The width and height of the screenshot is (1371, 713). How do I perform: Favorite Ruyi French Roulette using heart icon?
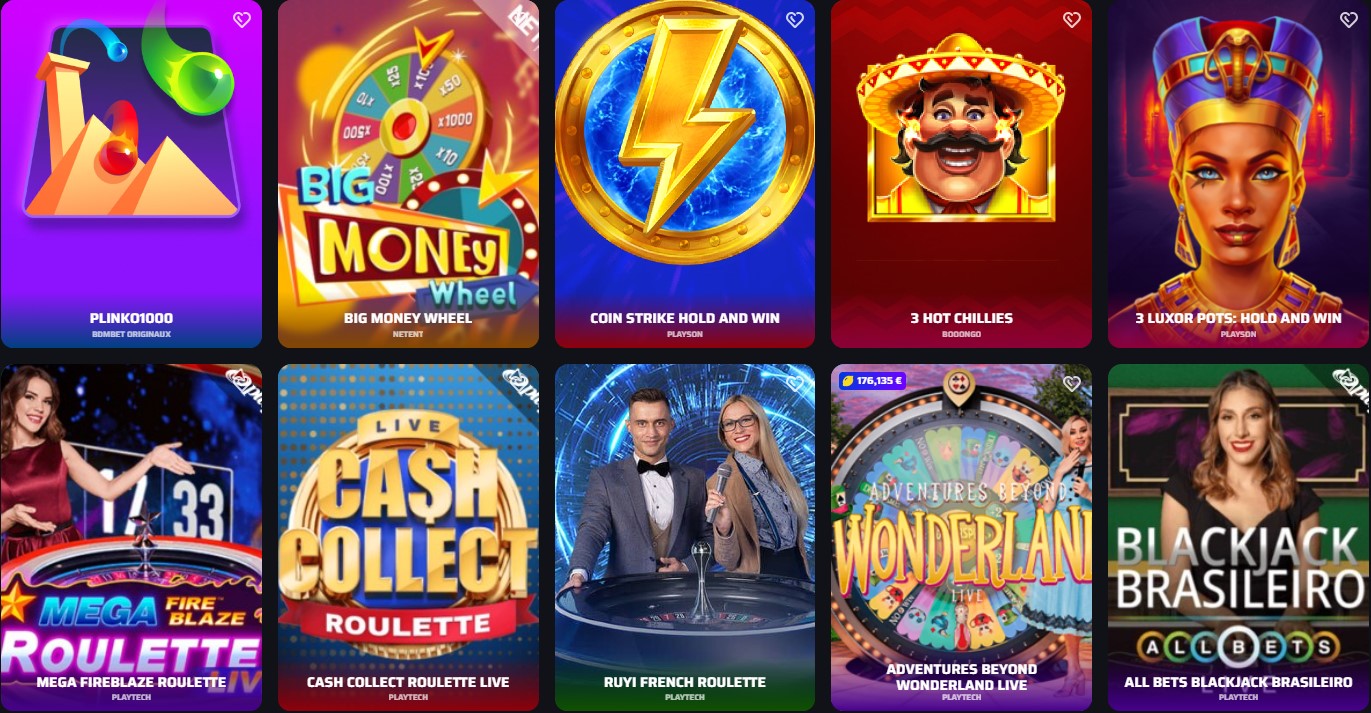(x=795, y=383)
